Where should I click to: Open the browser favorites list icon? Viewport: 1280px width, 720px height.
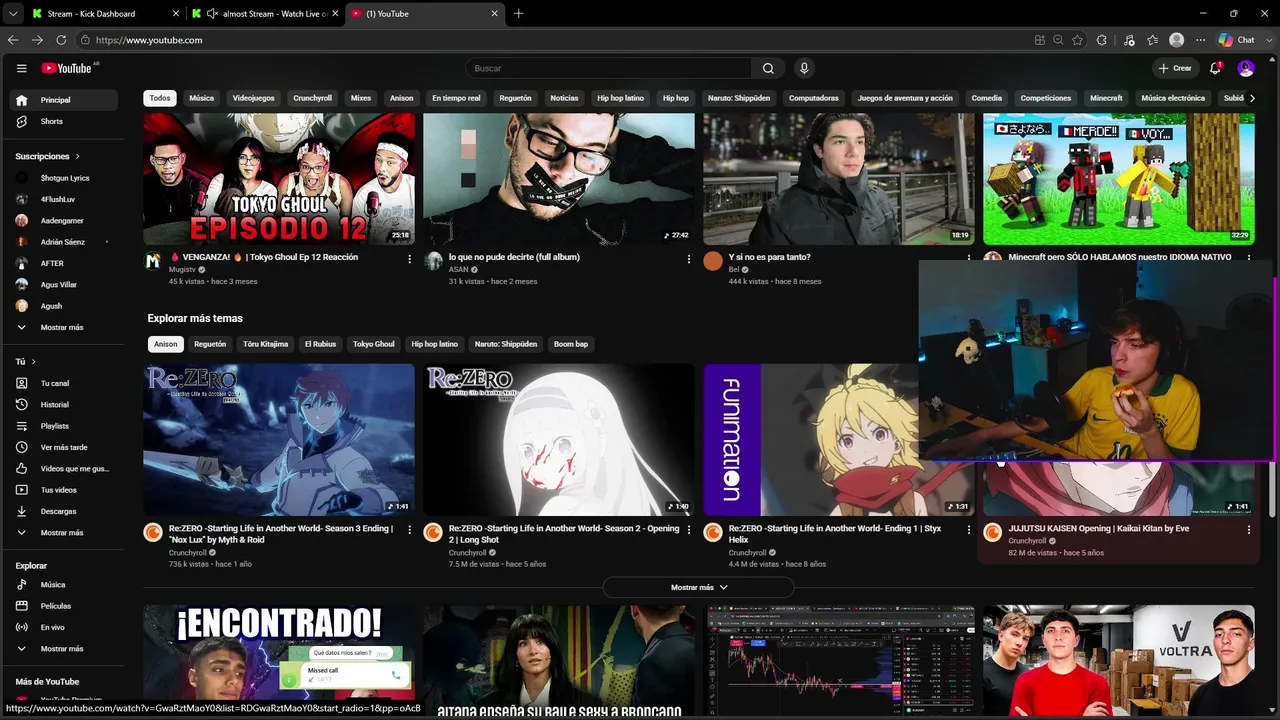tap(1153, 40)
